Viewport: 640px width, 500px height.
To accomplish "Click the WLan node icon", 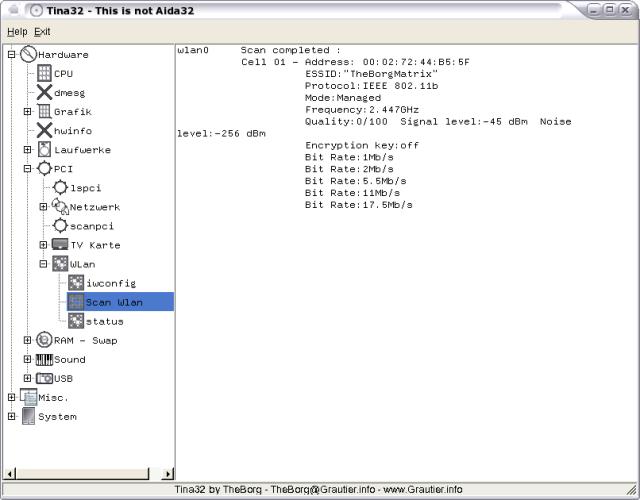I will (60, 264).
